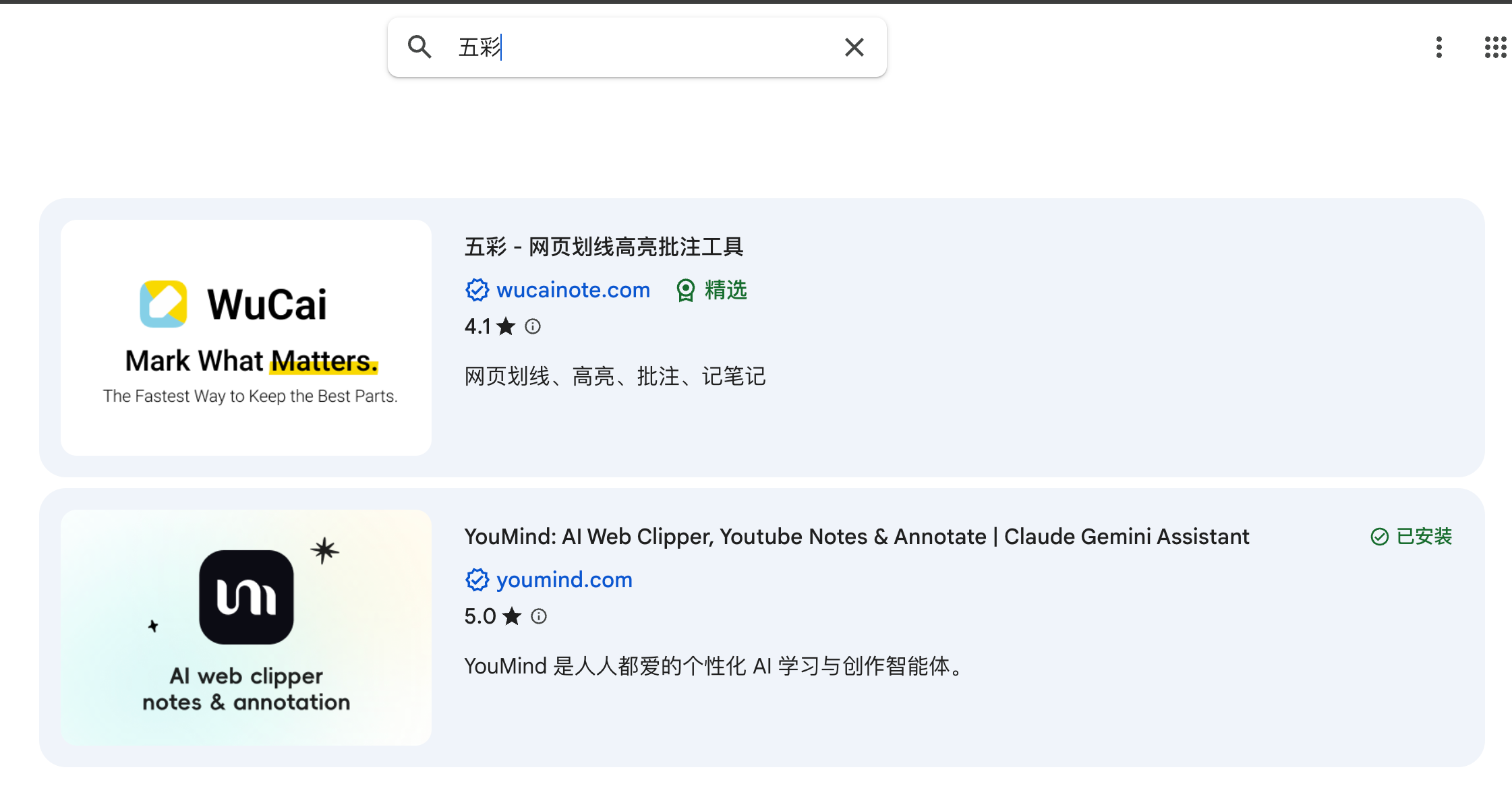Screen dimensions: 1512x809
Task: Open the YouMind extension thumbnail
Action: tap(246, 628)
